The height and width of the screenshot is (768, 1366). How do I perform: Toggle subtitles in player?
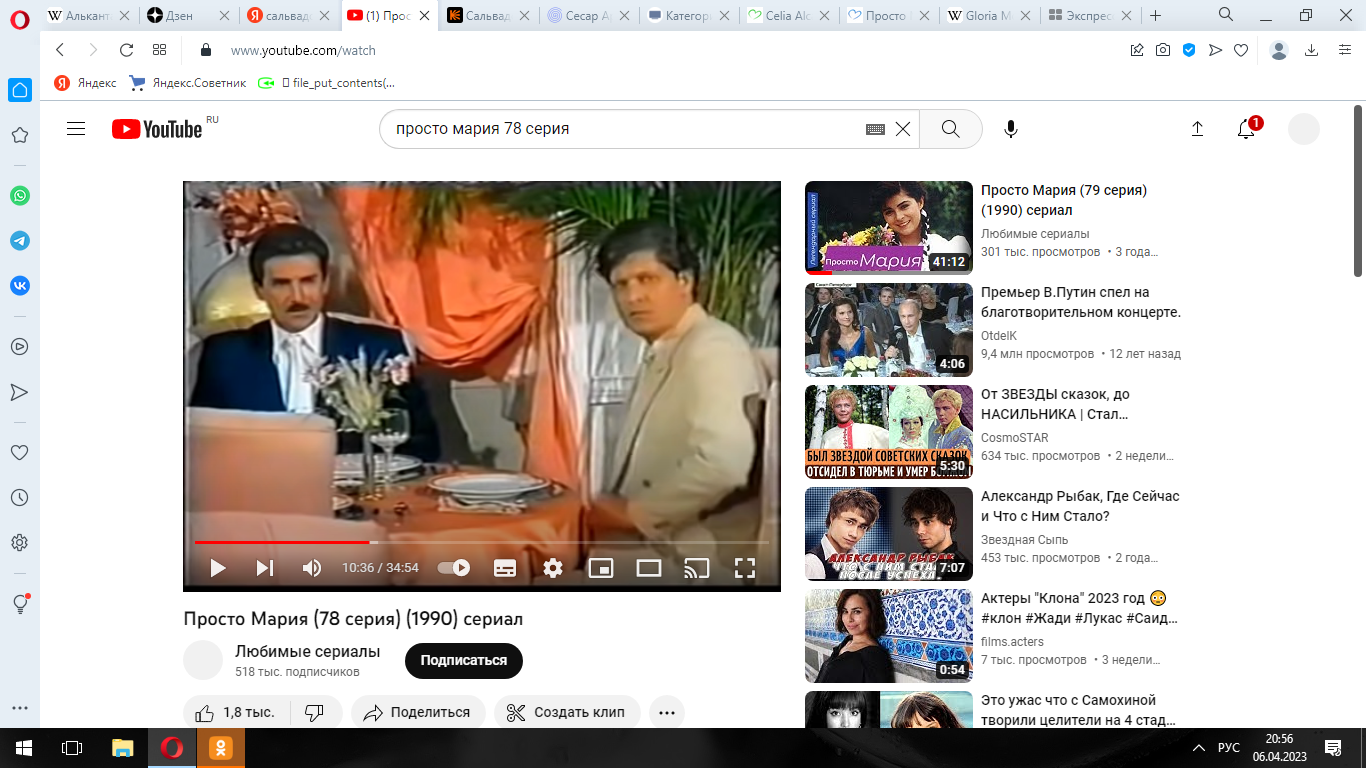tap(505, 568)
